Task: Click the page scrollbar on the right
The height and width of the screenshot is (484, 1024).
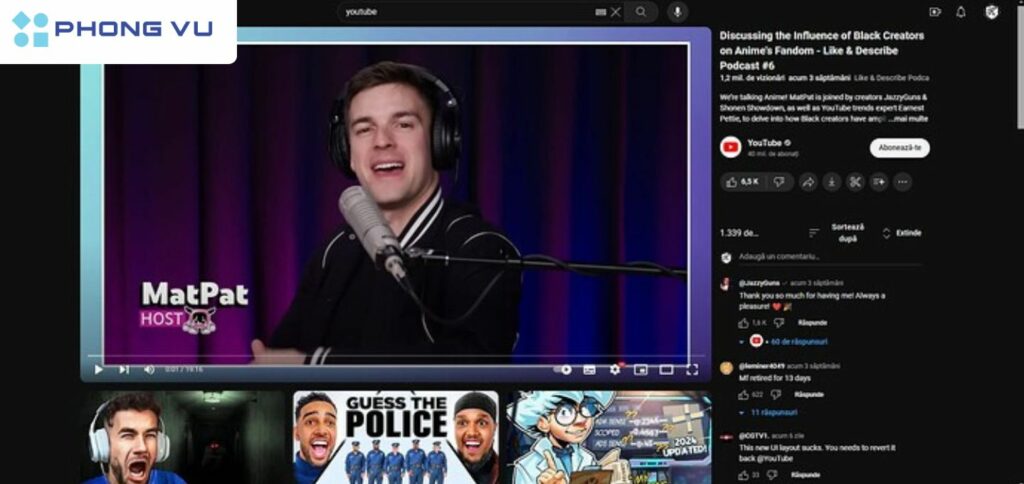Action: pos(1020,65)
